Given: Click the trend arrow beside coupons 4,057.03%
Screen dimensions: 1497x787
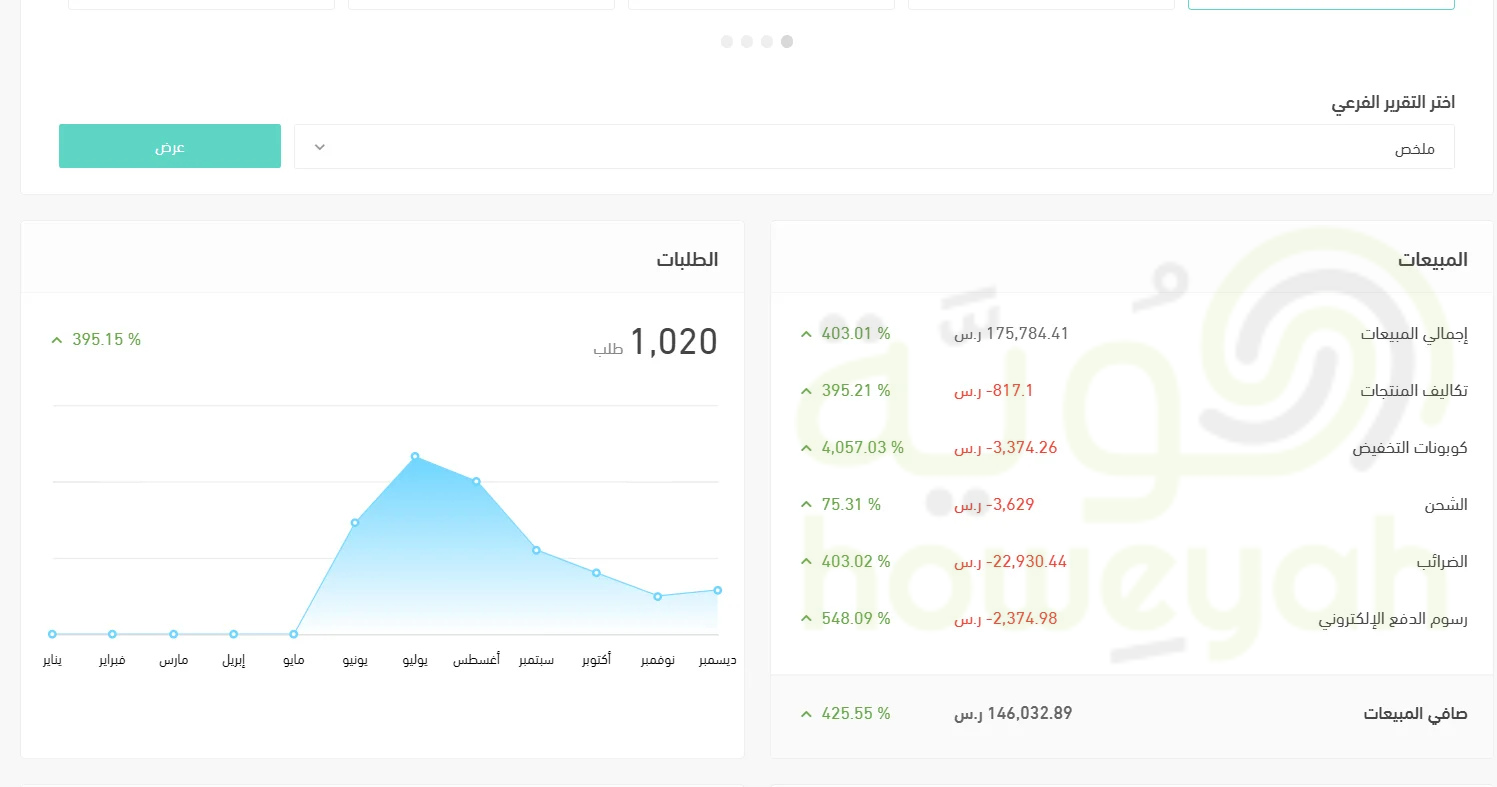Looking at the screenshot, I should [806, 448].
